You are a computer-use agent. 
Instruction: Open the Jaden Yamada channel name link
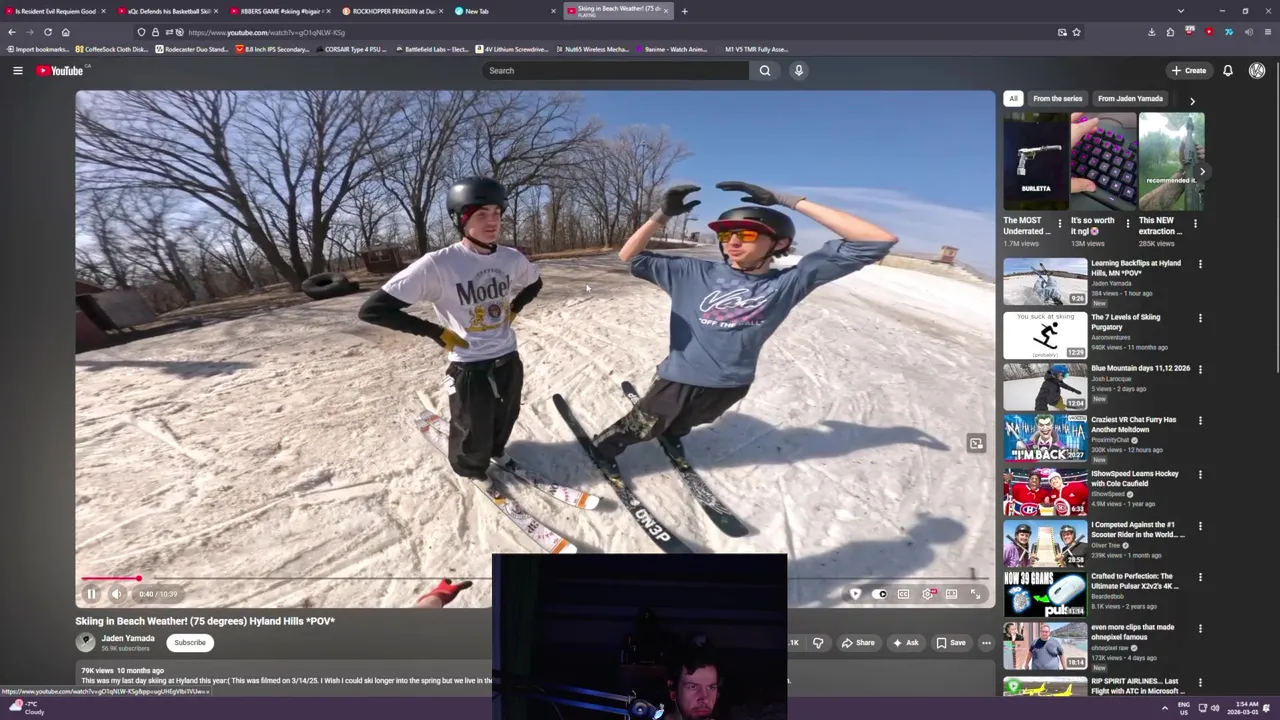tap(128, 638)
